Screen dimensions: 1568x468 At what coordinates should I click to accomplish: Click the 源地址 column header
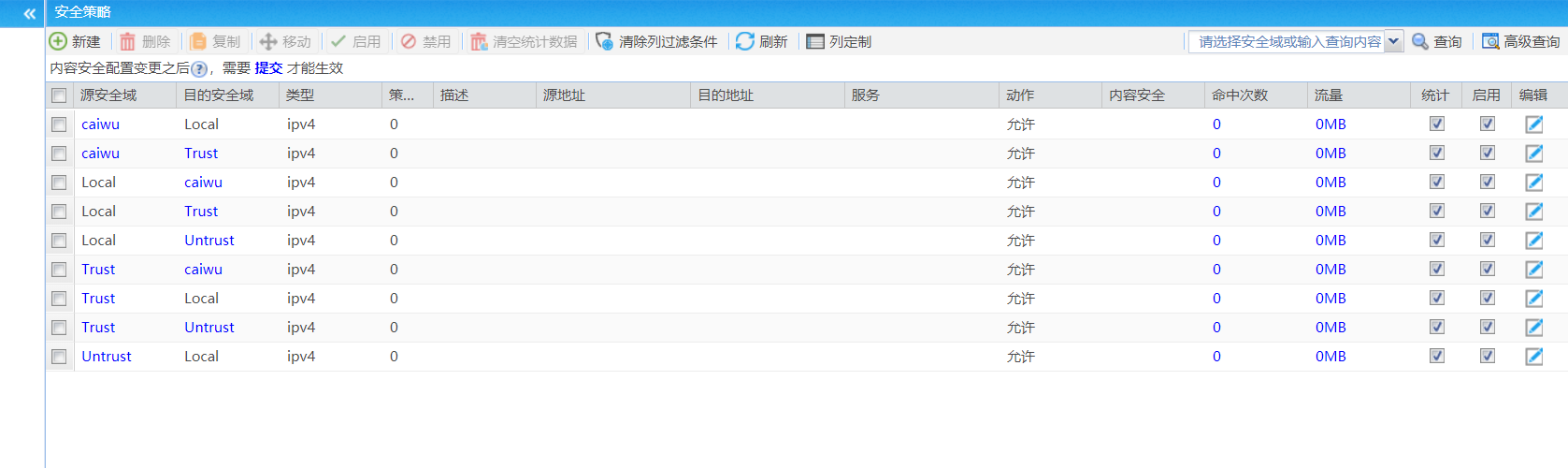613,95
